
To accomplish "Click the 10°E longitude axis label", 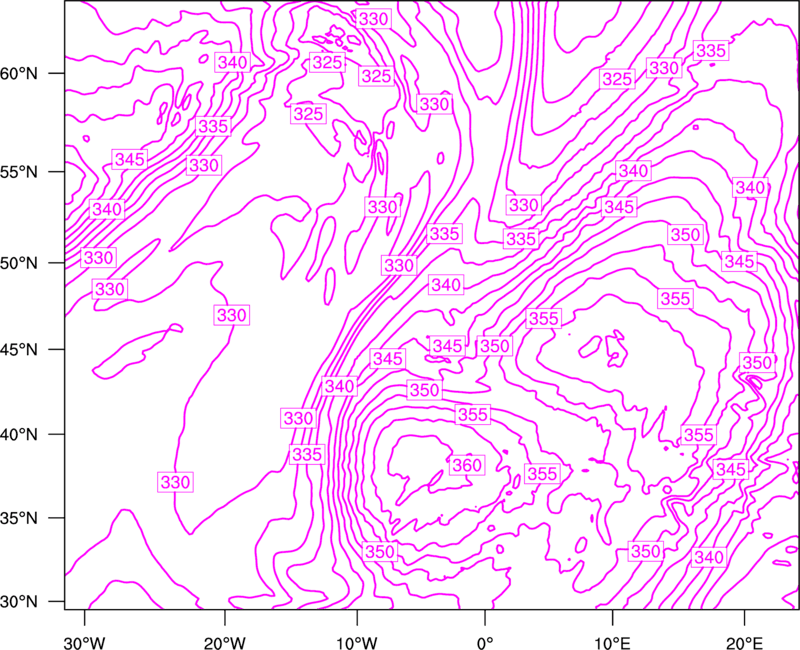I will 612,643.
